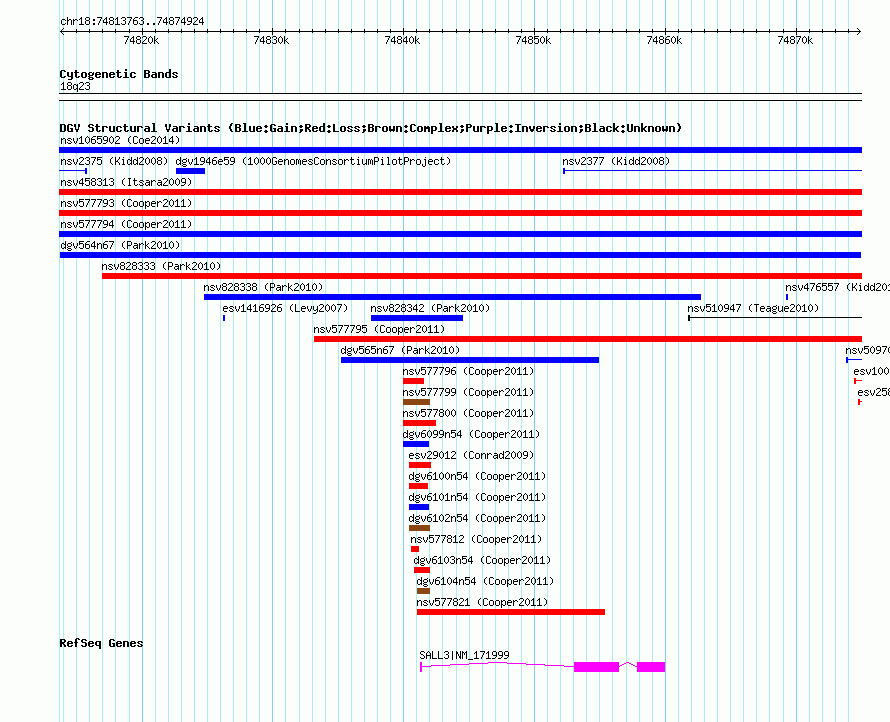Viewport: 890px width, 722px height.
Task: Select the nsv577800 (Cooper2011) red bar
Action: click(x=419, y=423)
